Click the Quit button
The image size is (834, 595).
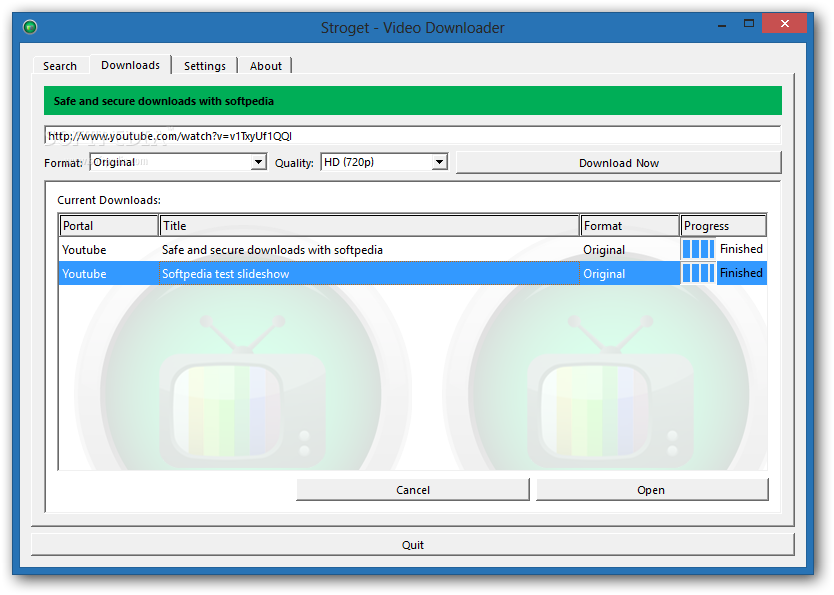(413, 544)
